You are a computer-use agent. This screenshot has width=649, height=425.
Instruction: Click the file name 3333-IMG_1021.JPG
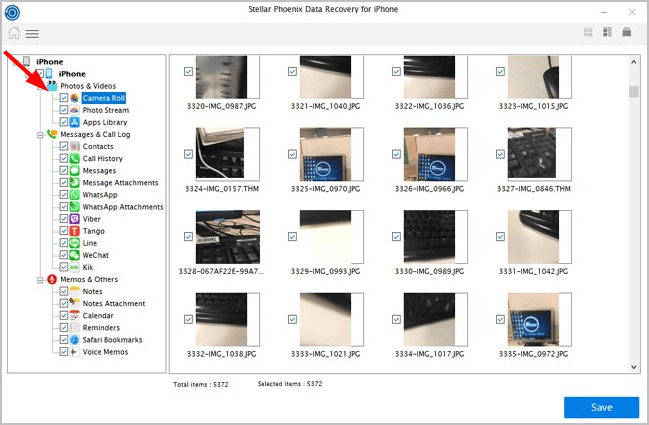(x=325, y=354)
